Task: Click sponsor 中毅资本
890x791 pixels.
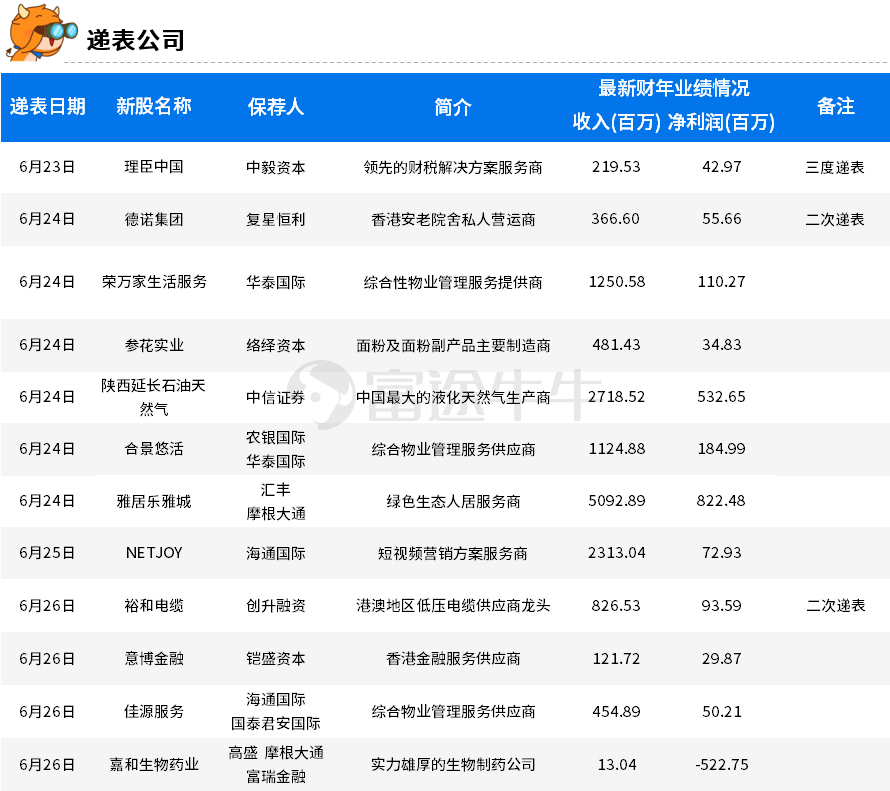Action: 276,167
